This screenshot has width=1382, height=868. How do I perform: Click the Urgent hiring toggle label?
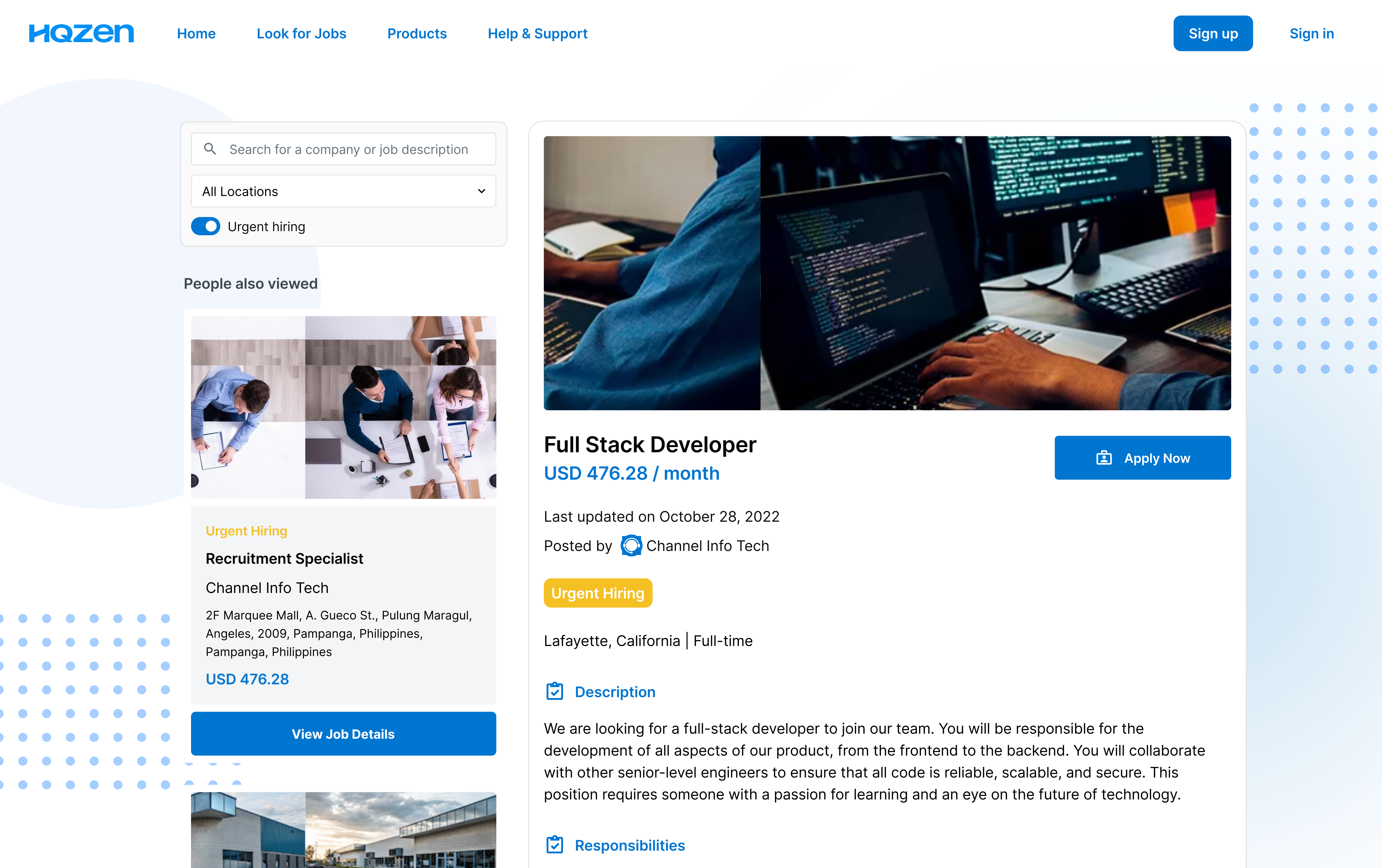(x=266, y=227)
